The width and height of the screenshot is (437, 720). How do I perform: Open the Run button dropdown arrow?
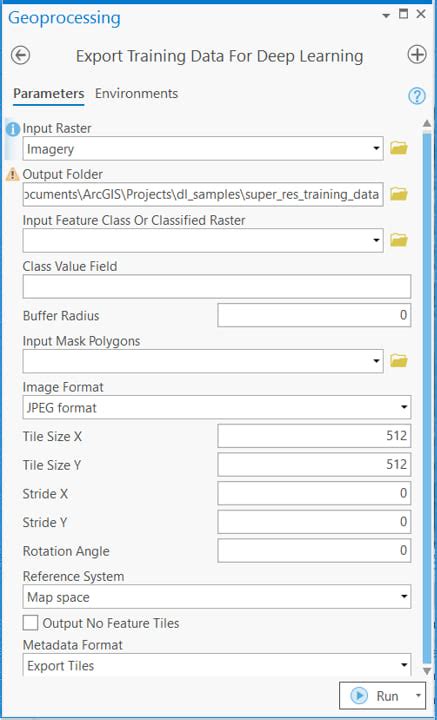(x=418, y=696)
